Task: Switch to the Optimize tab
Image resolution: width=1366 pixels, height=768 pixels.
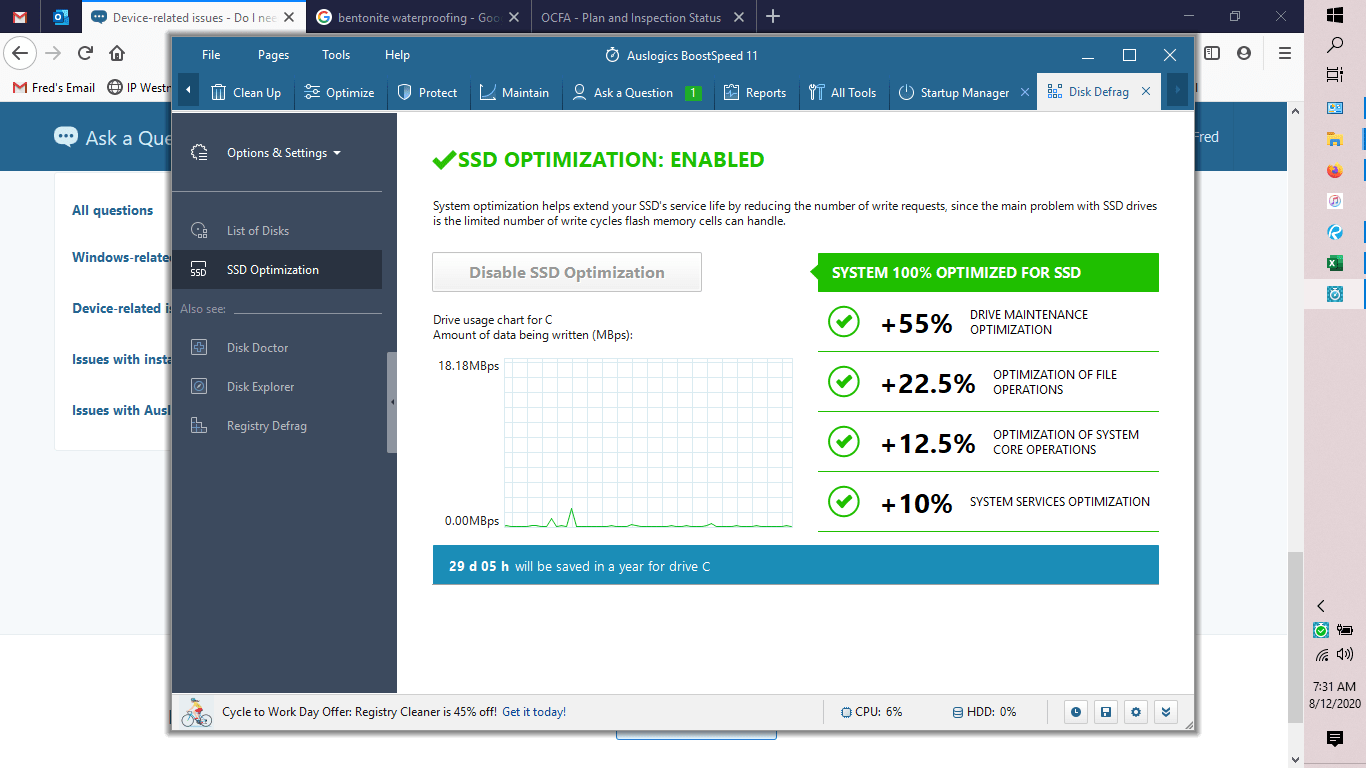Action: (x=339, y=93)
